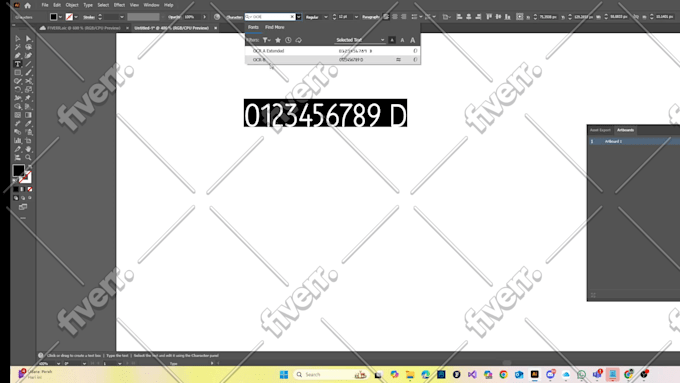Select the Magic Wand tool

tap(18, 47)
